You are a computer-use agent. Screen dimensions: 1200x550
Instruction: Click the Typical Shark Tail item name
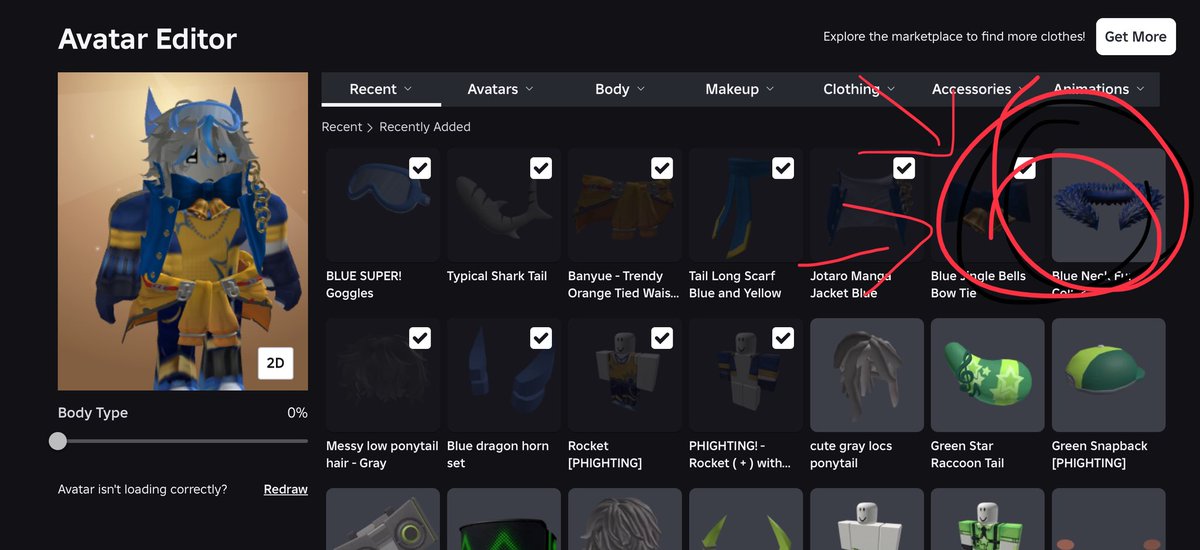click(497, 276)
